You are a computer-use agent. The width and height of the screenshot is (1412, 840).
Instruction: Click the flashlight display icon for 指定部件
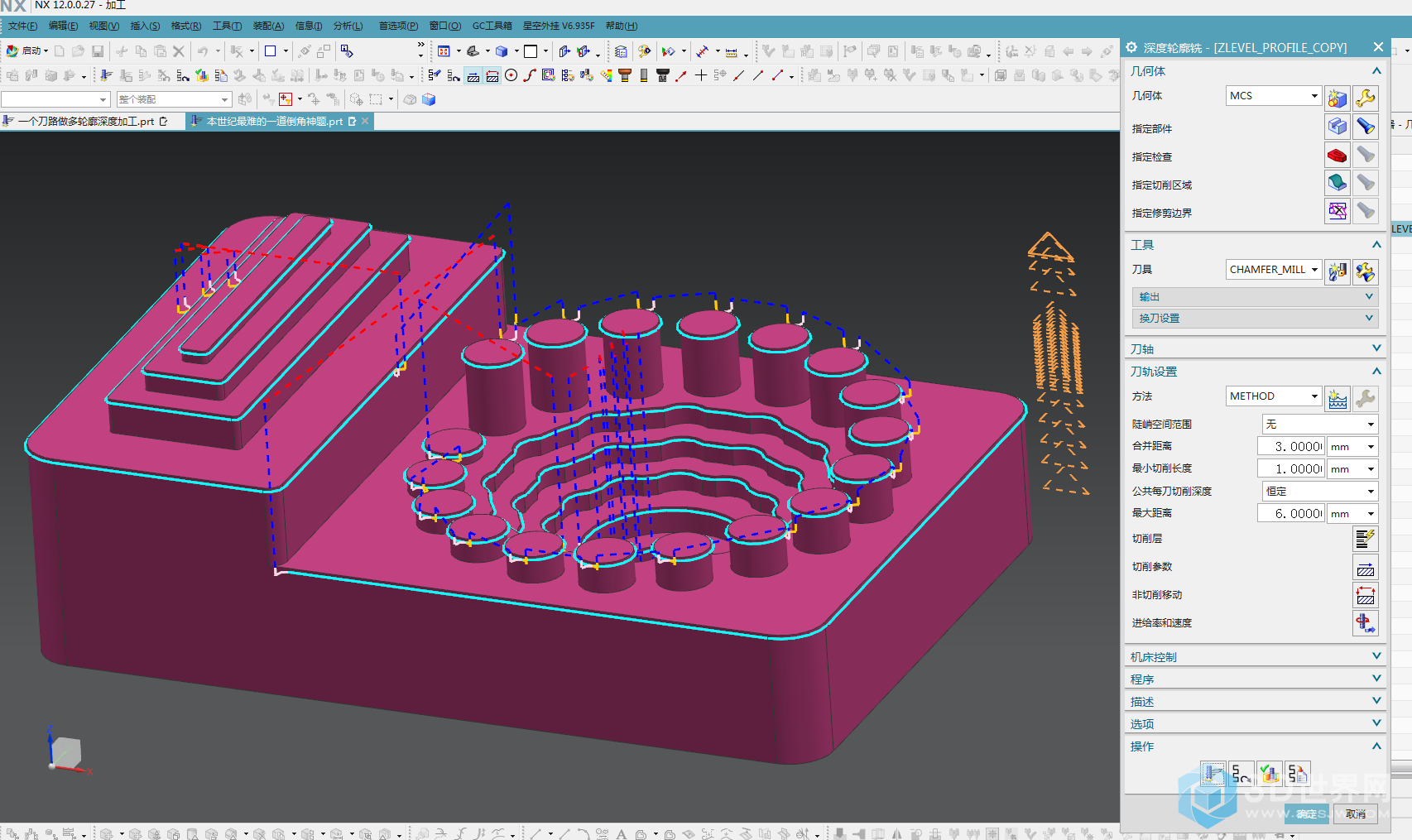1366,127
